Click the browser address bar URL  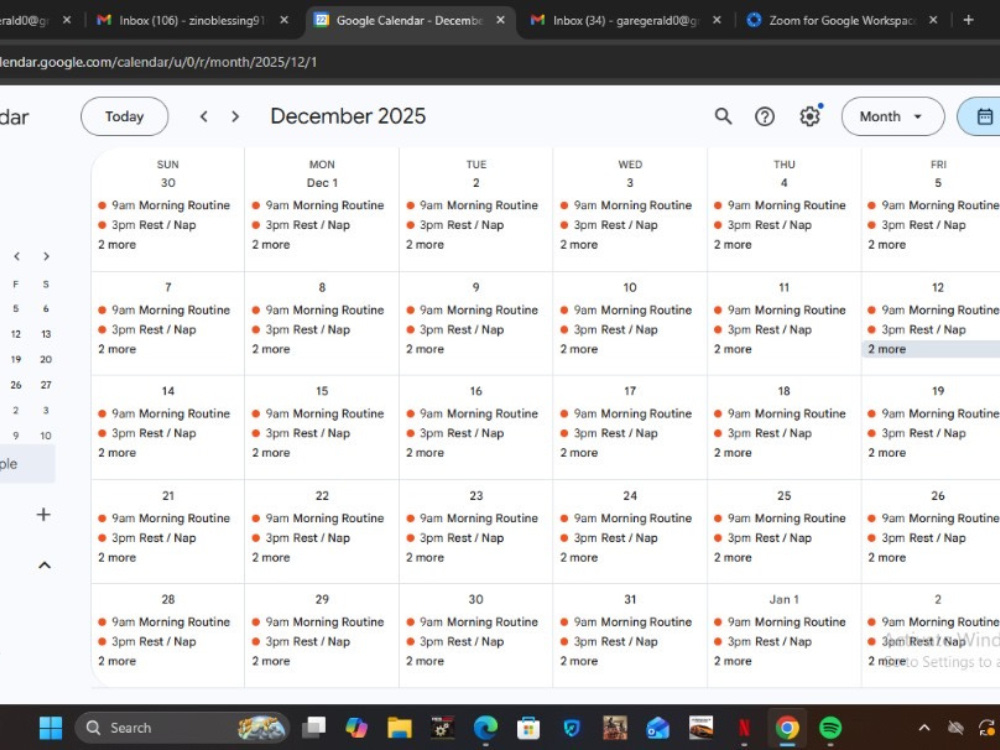pyautogui.click(x=158, y=62)
